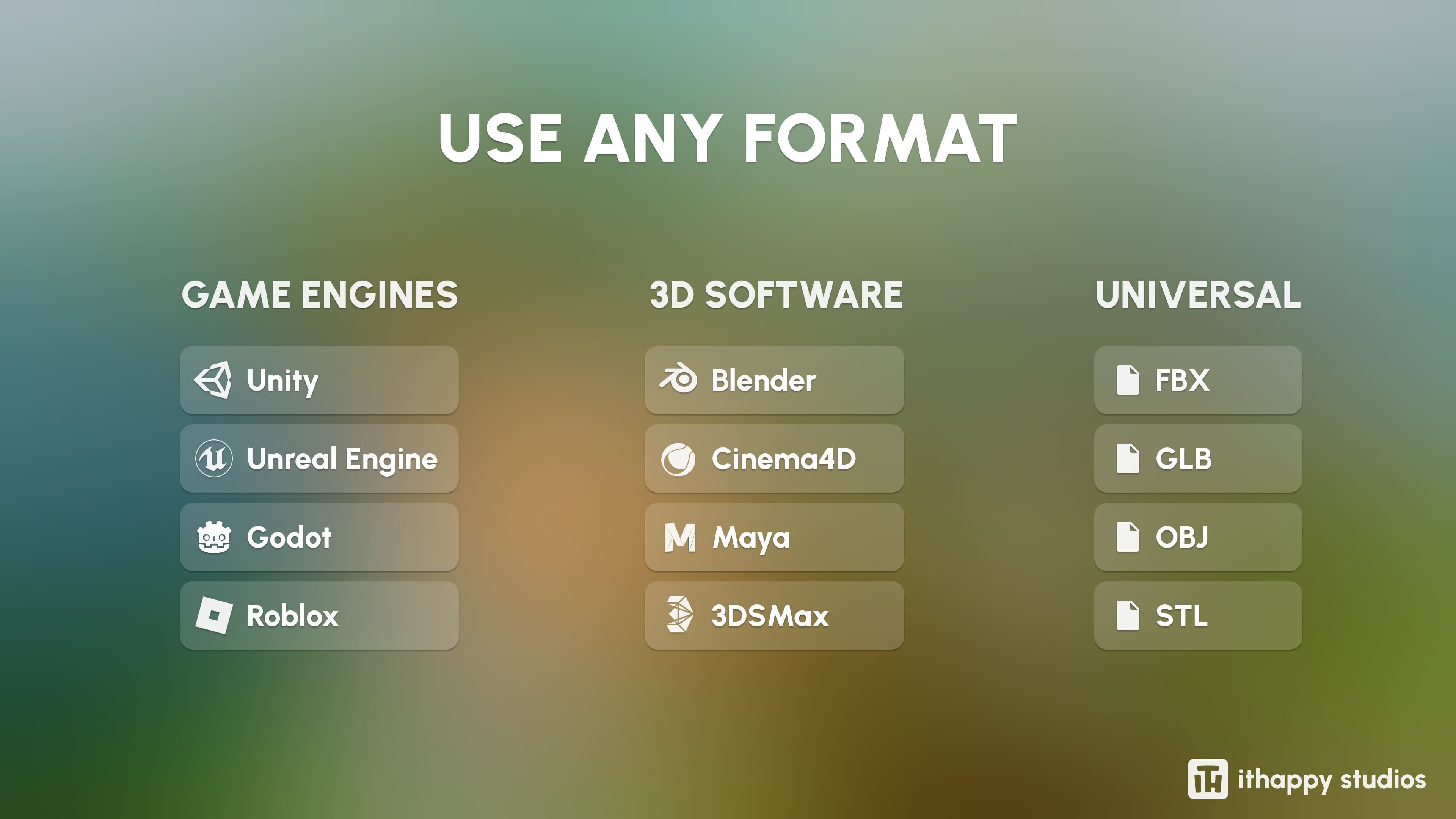Click the Cinema4D logo icon

[678, 459]
